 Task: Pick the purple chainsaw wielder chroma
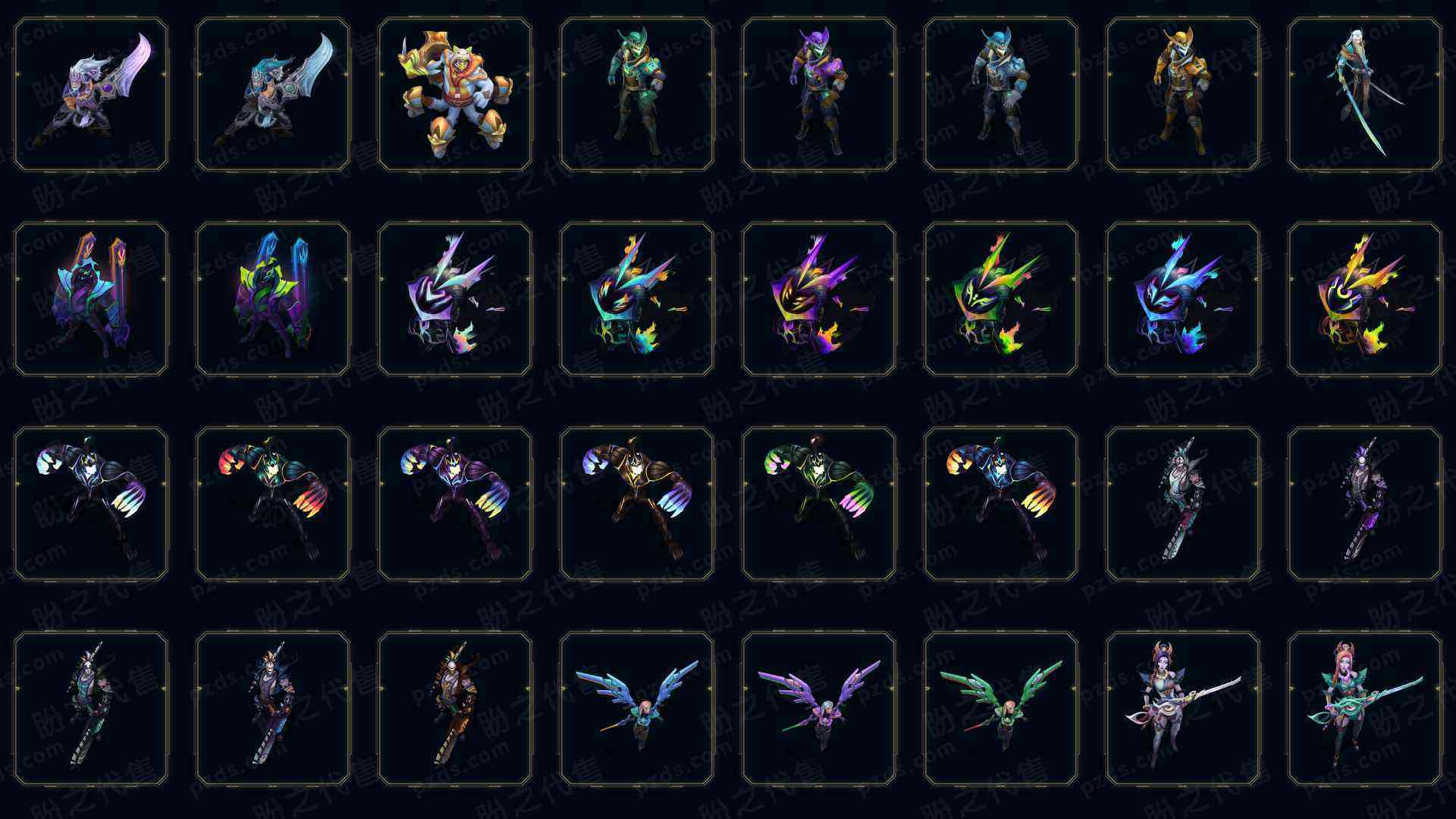point(1365,504)
